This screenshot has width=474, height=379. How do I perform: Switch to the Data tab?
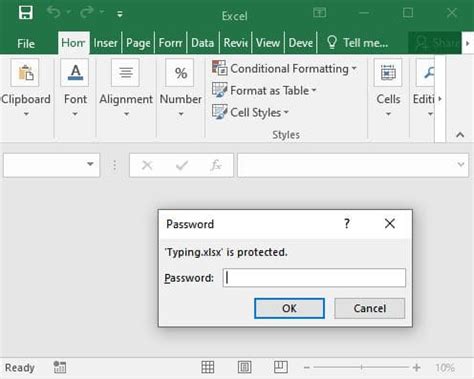pyautogui.click(x=203, y=43)
